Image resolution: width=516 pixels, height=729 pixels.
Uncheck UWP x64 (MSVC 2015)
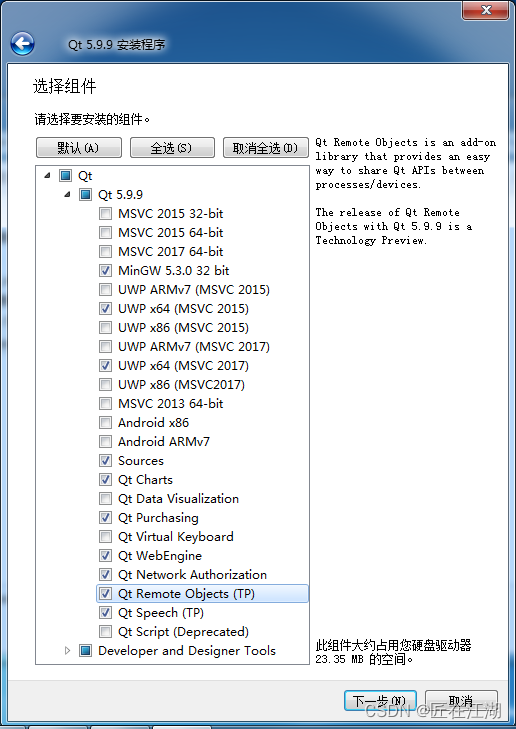106,309
